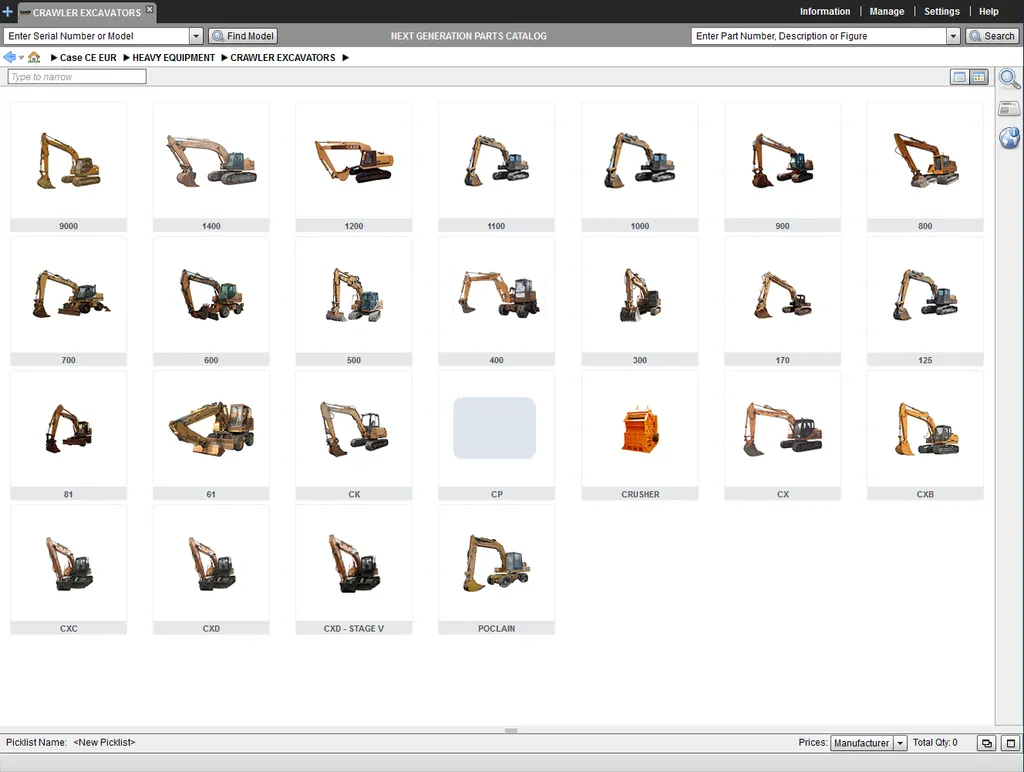Open the 600 excavator series
1024x772 pixels.
click(x=211, y=301)
